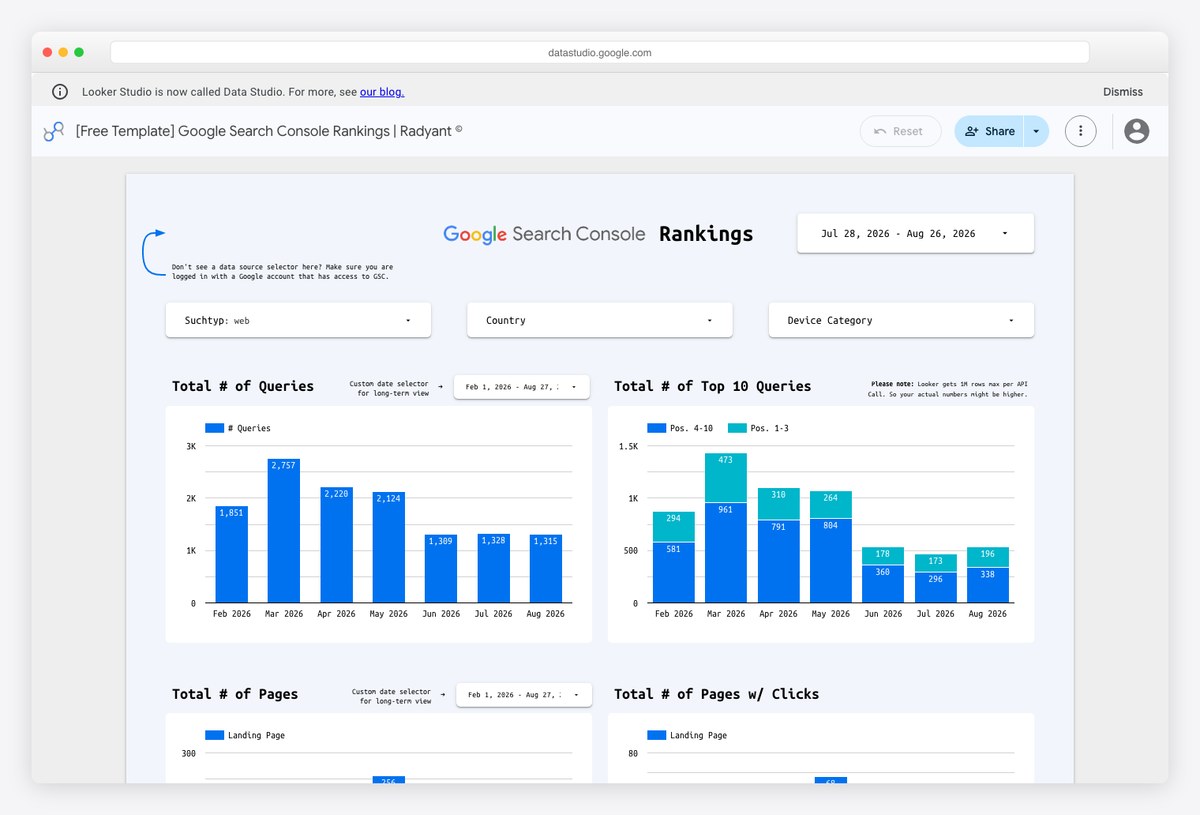Click the 264 segment in May 2026 bar

(830, 505)
